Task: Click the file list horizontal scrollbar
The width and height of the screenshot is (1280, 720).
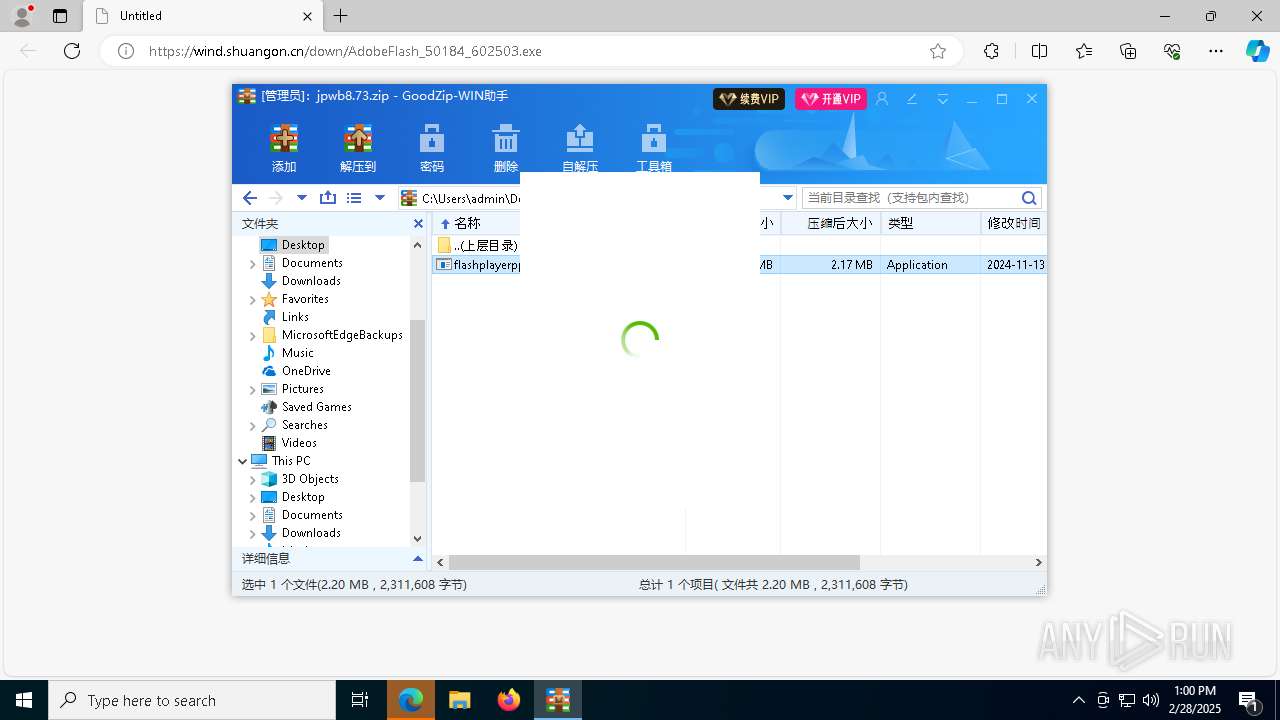Action: click(654, 563)
